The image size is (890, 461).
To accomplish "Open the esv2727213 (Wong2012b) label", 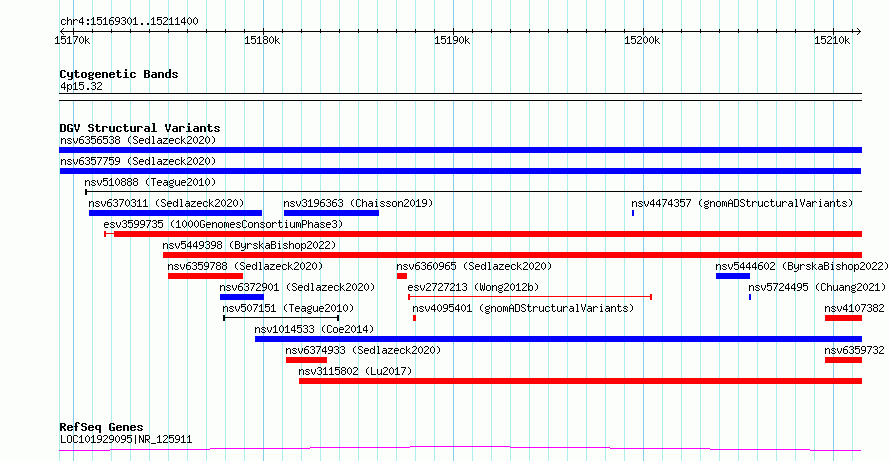I will pos(474,287).
